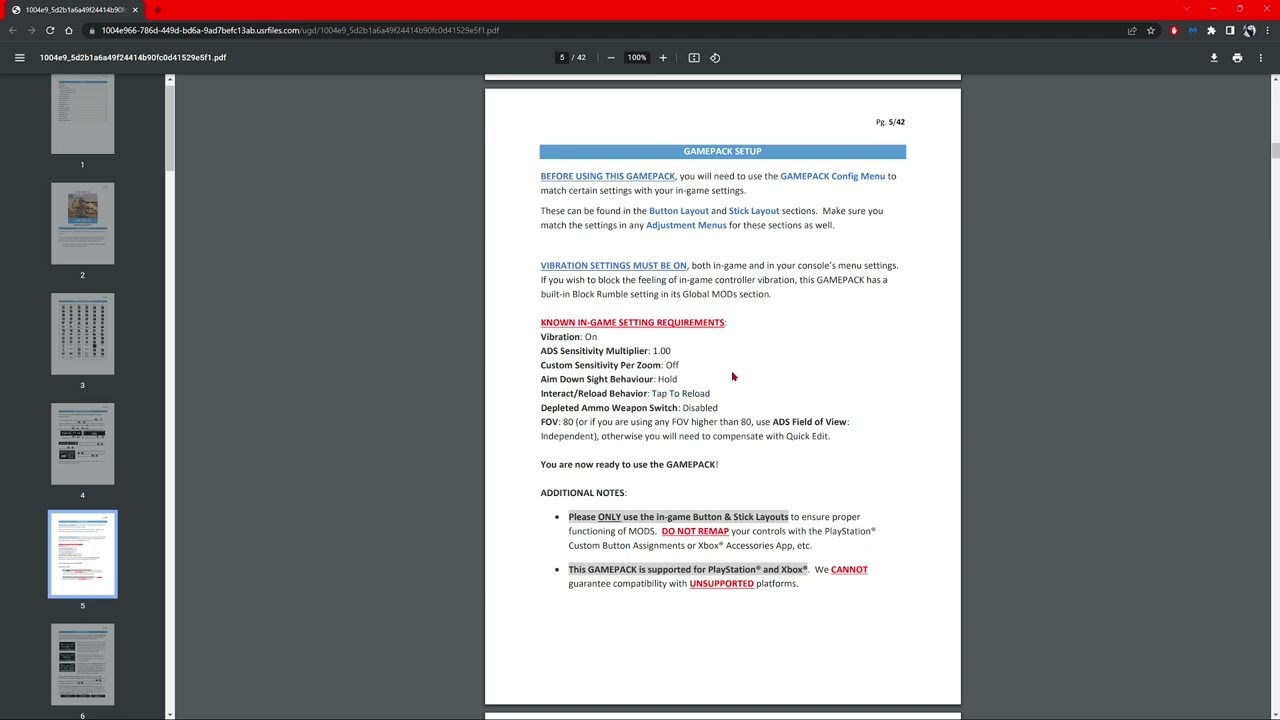1280x720 pixels.
Task: Open the profile avatar menu
Action: 1249,30
